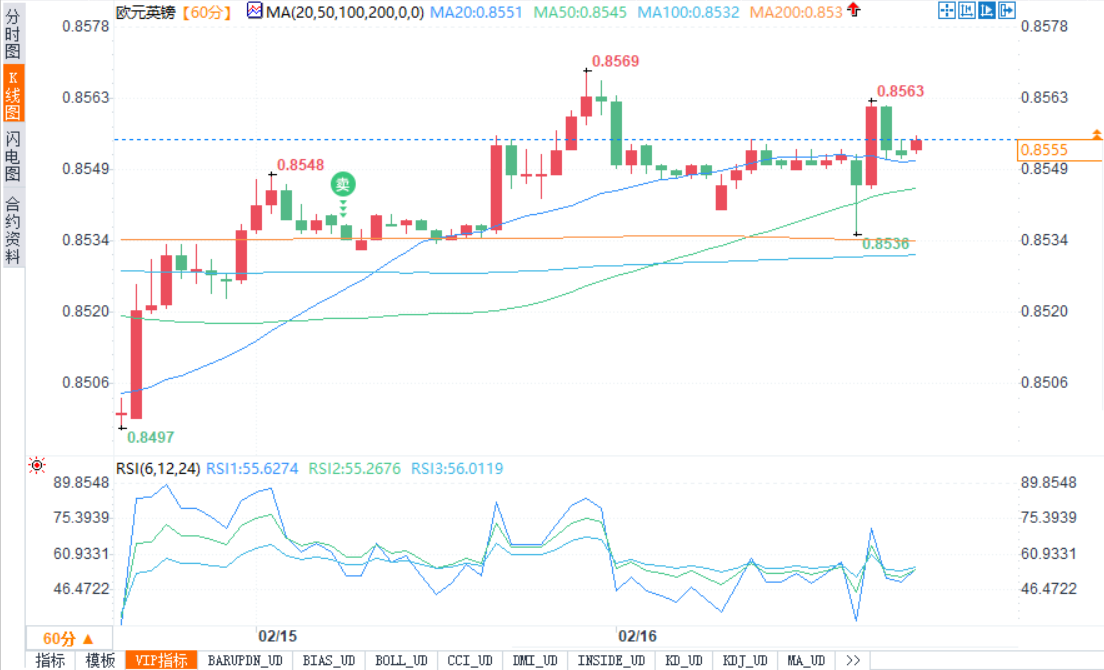
Task: Open the 【60分】 period label in title
Action: [207, 12]
